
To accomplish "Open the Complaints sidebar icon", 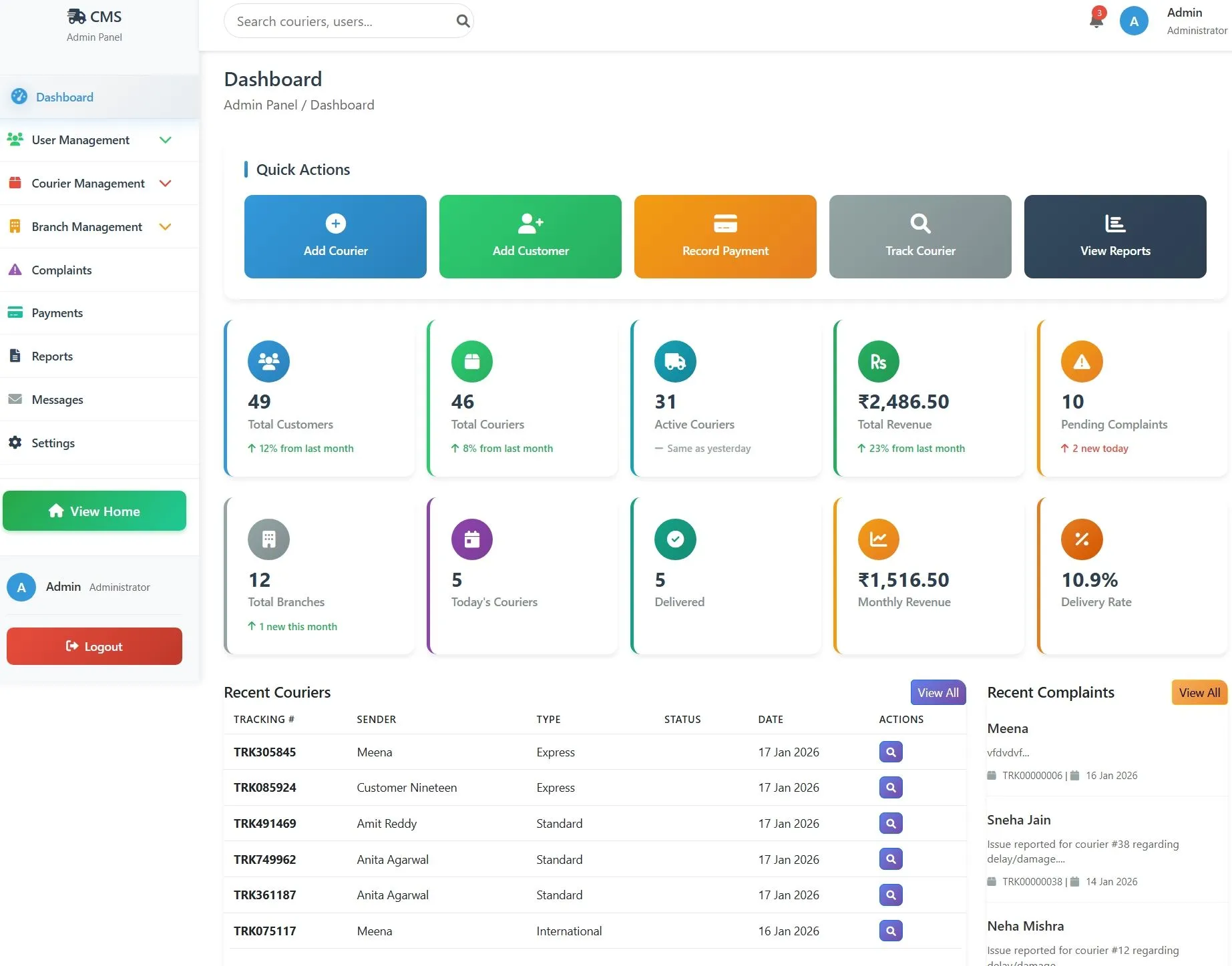I will pos(15,270).
